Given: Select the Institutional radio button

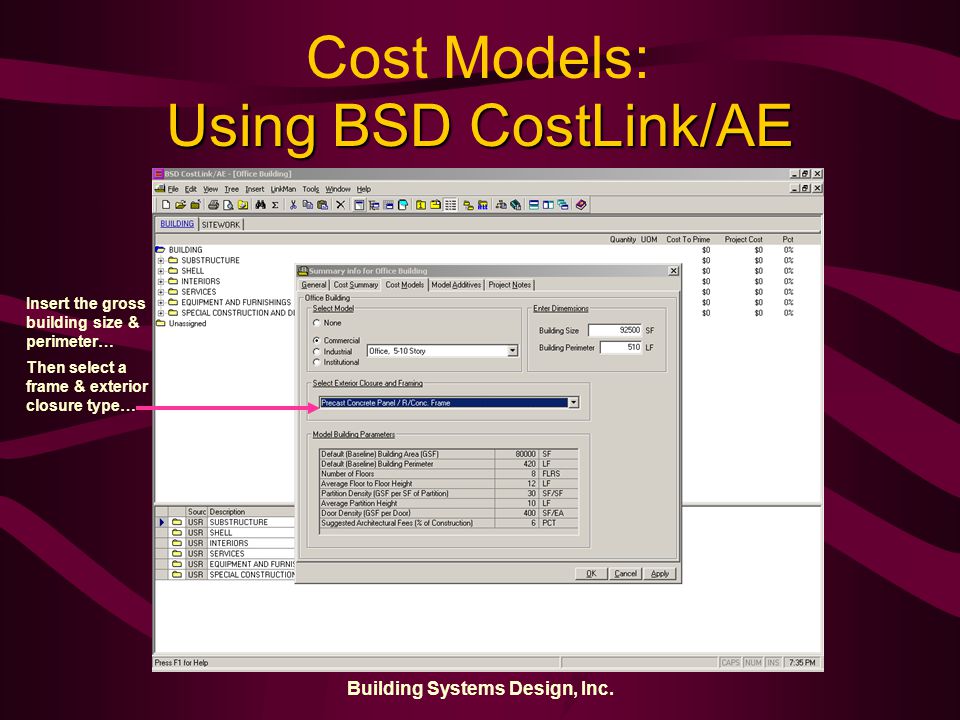Looking at the screenshot, I should 317,362.
